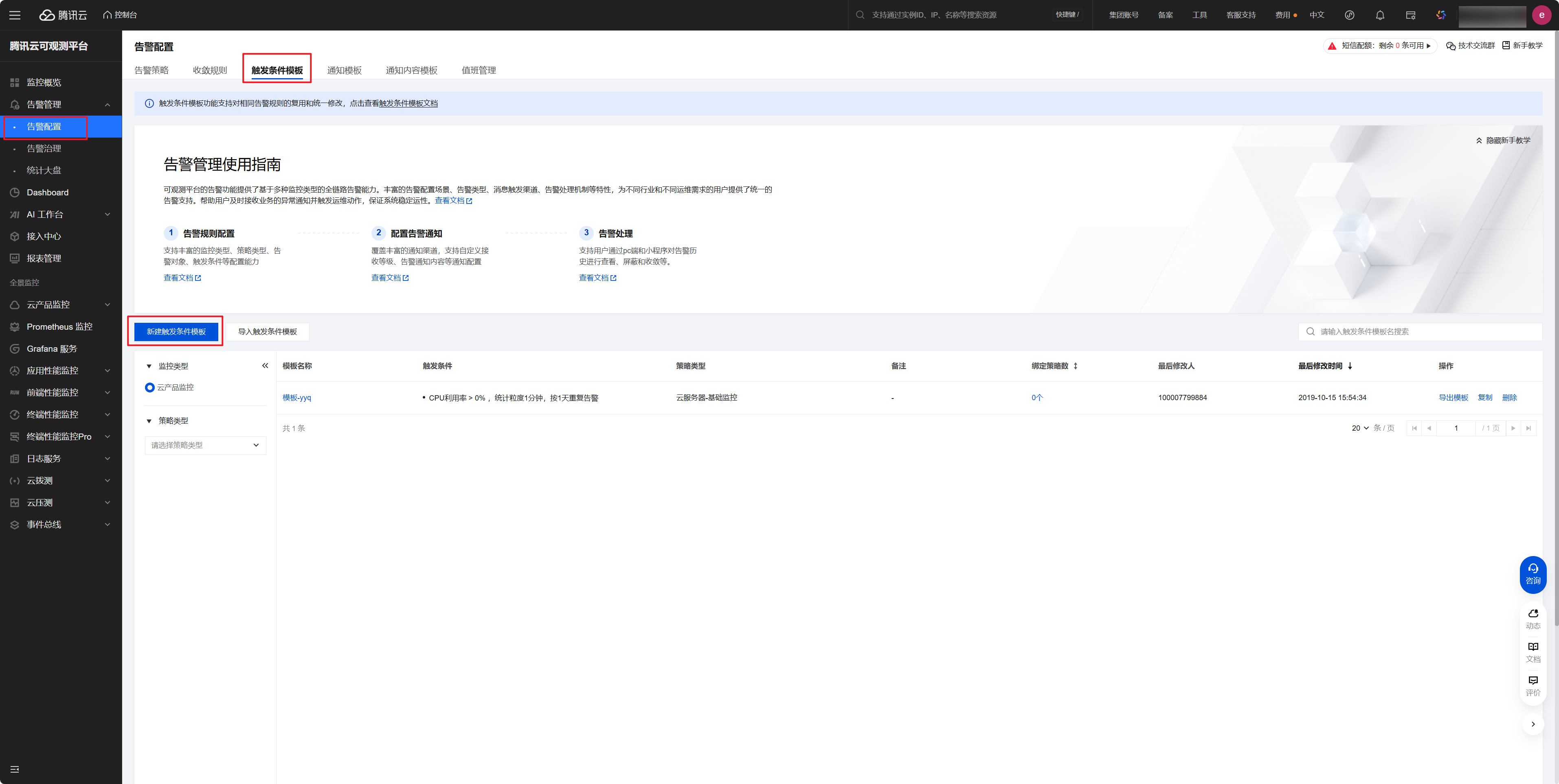
Task: Collapse the filter panel with double chevron
Action: pyautogui.click(x=265, y=366)
